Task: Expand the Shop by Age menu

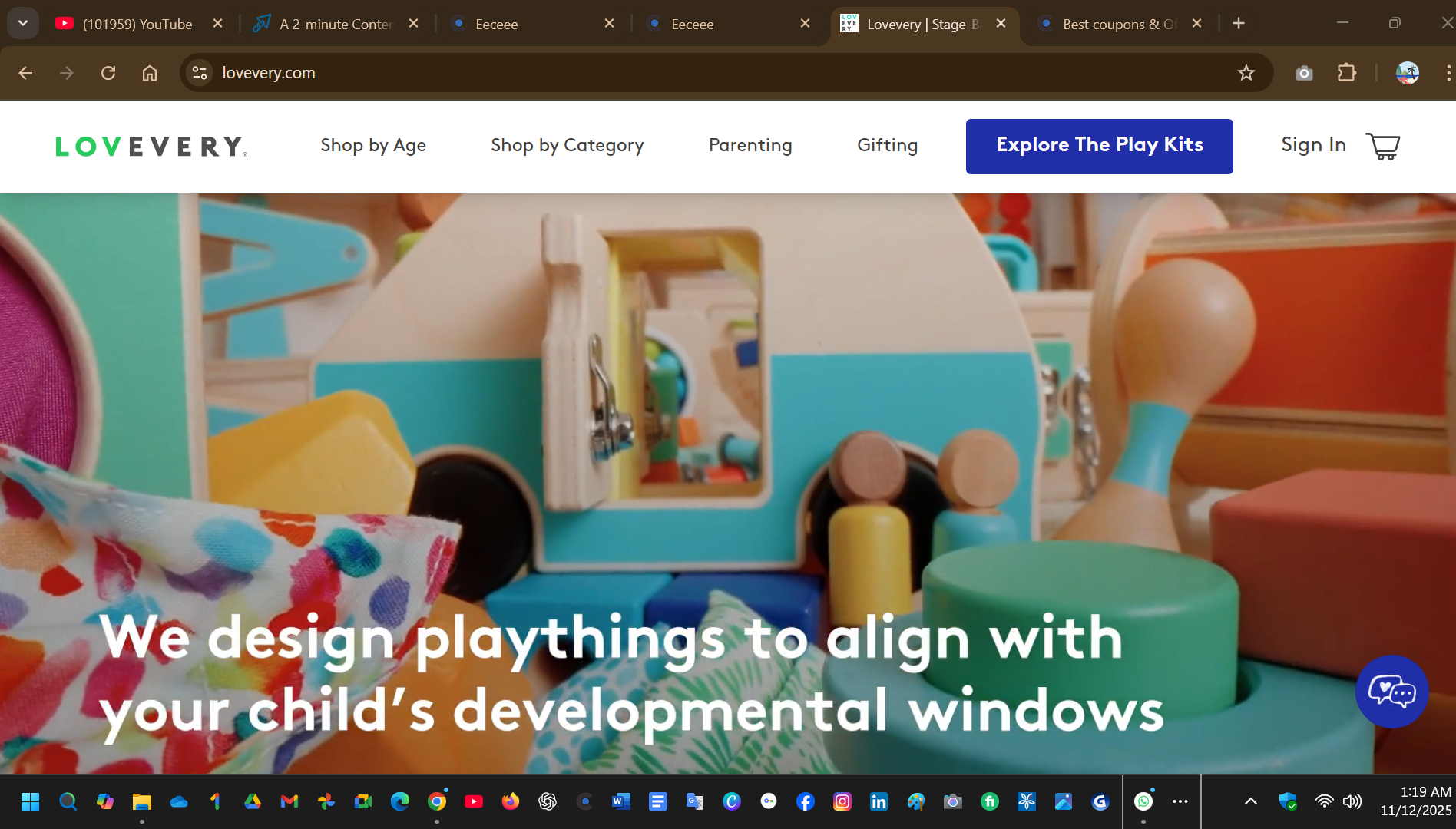Action: pyautogui.click(x=373, y=145)
